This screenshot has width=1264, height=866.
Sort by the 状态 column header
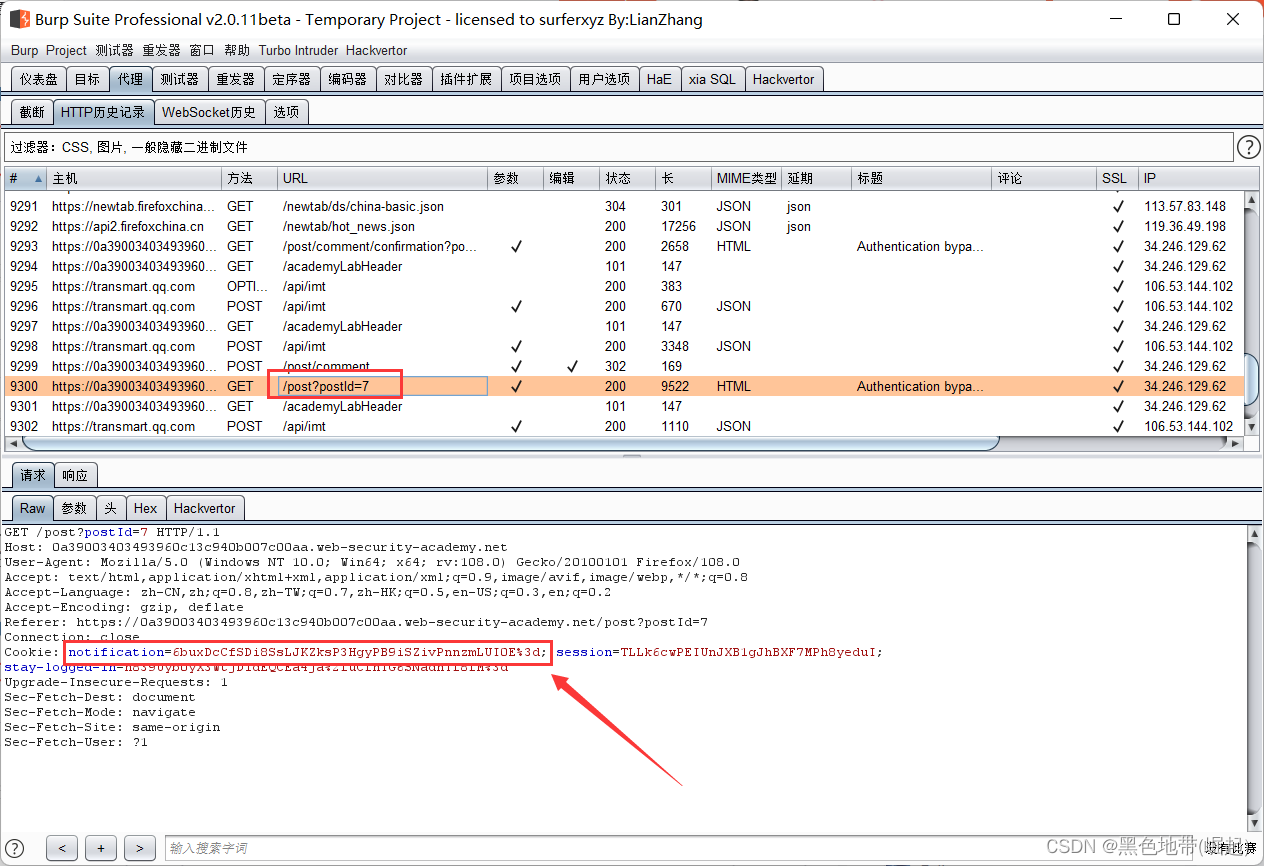point(627,178)
